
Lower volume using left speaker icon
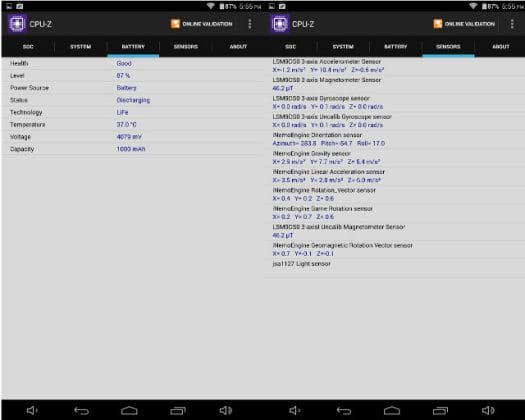[x=32, y=410]
